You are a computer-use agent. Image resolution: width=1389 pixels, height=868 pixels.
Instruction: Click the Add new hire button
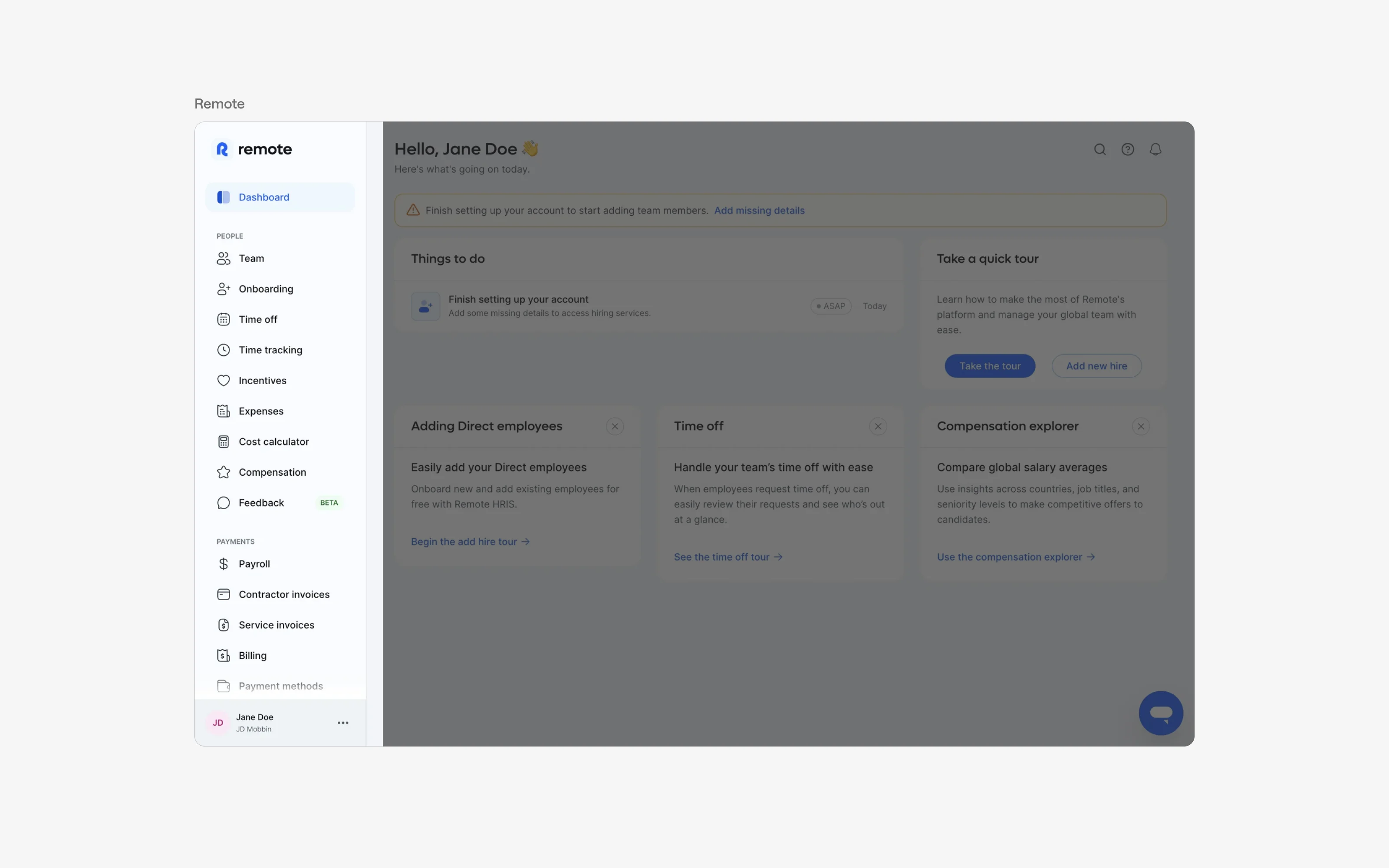pyautogui.click(x=1096, y=366)
